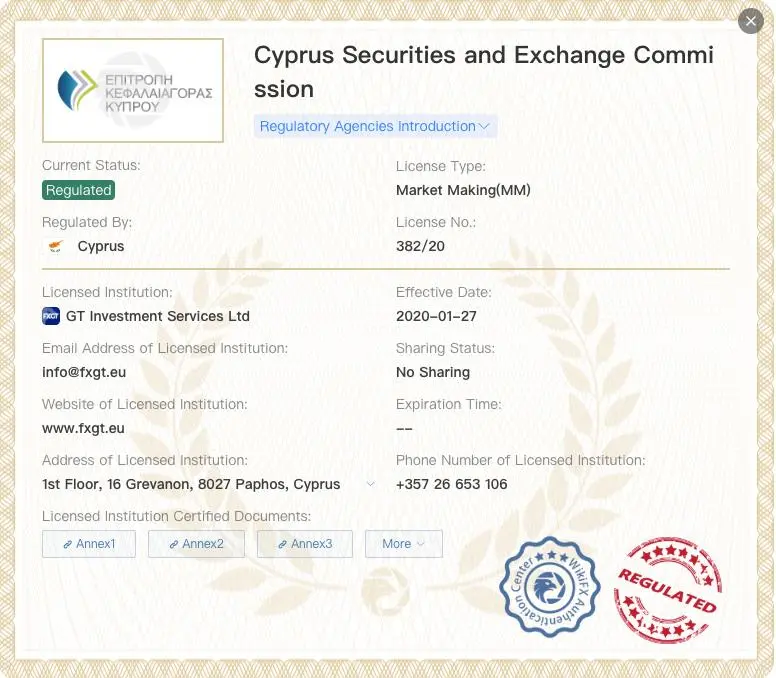776x678 pixels.
Task: Click the red REGULATED stamp
Action: click(x=667, y=590)
